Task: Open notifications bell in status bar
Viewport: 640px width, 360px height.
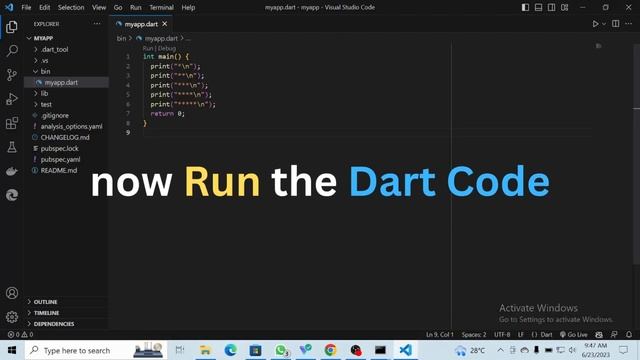Action: (629, 334)
